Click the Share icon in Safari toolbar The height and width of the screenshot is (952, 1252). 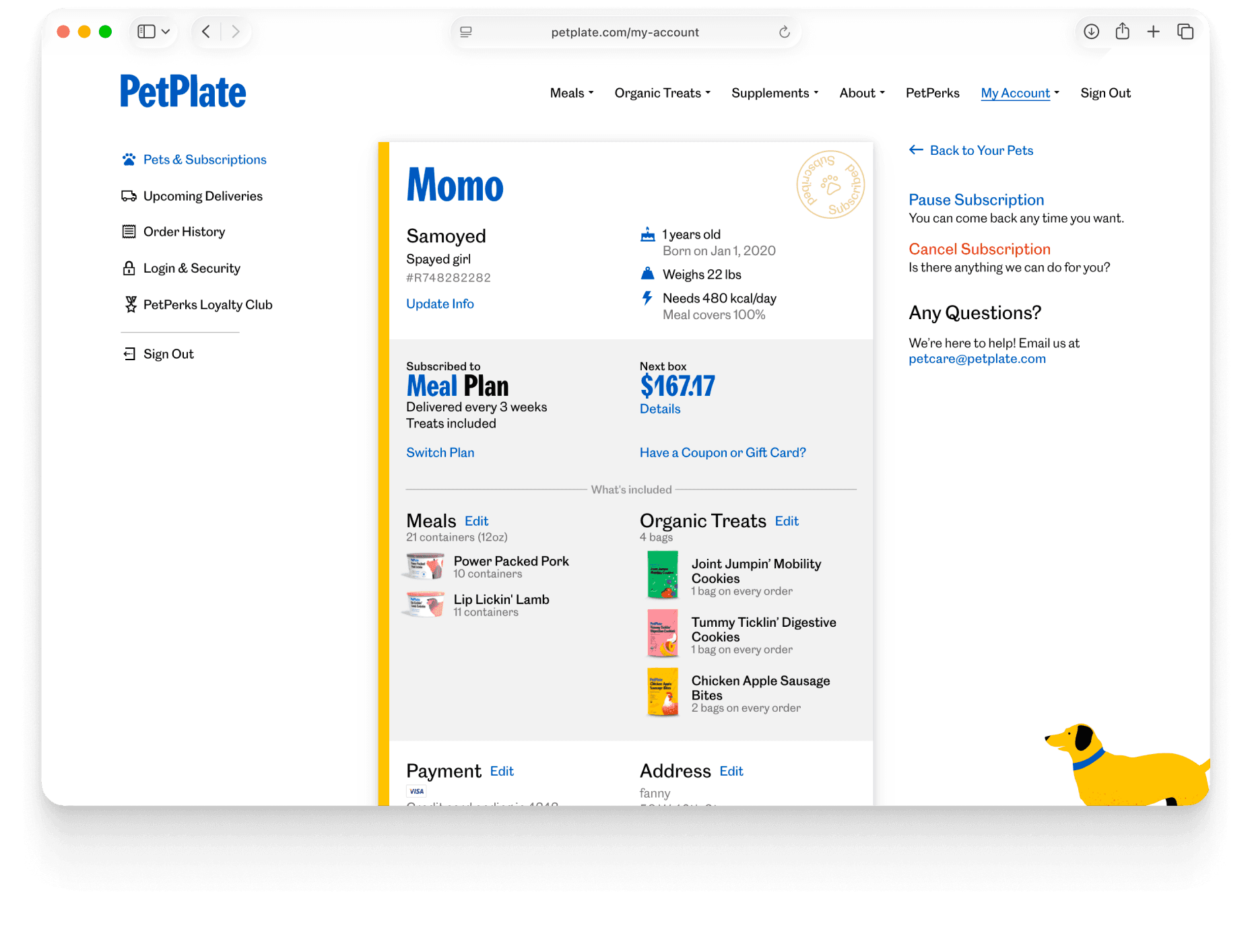pyautogui.click(x=1122, y=32)
